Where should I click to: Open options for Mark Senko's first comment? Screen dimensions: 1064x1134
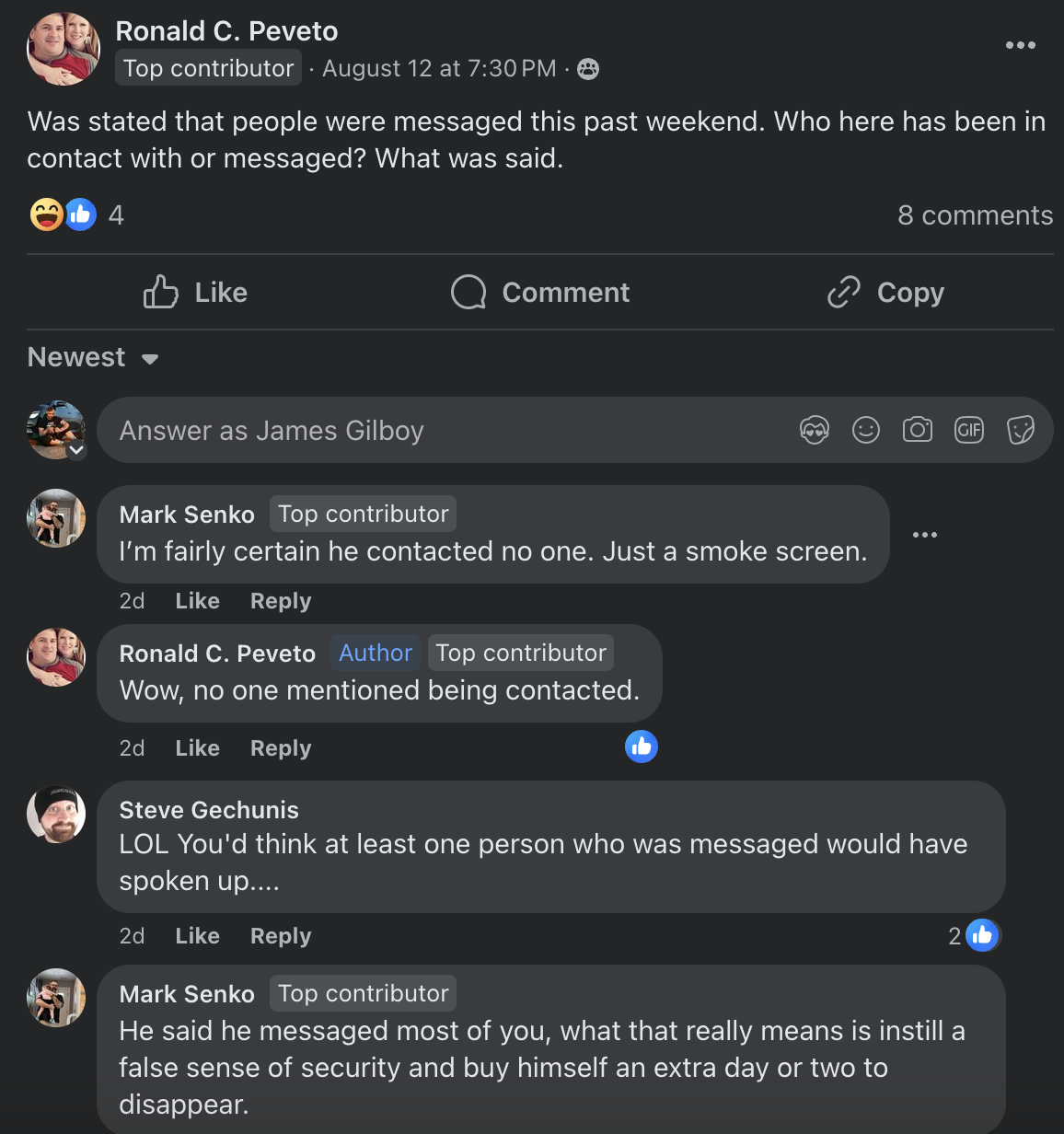[x=925, y=535]
